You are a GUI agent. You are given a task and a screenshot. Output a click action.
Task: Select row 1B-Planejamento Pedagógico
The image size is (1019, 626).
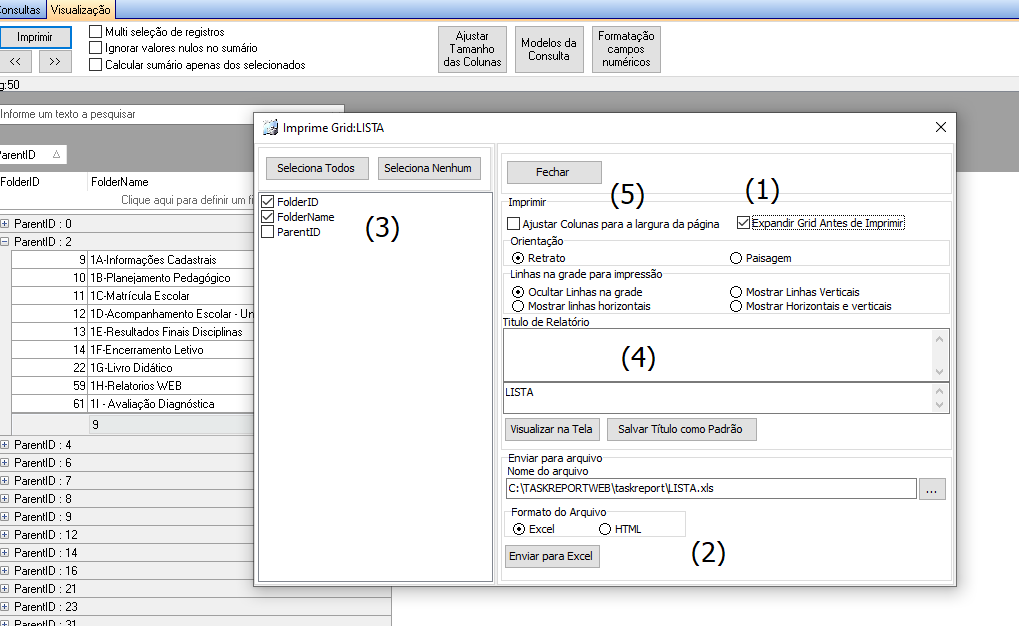pos(133,278)
